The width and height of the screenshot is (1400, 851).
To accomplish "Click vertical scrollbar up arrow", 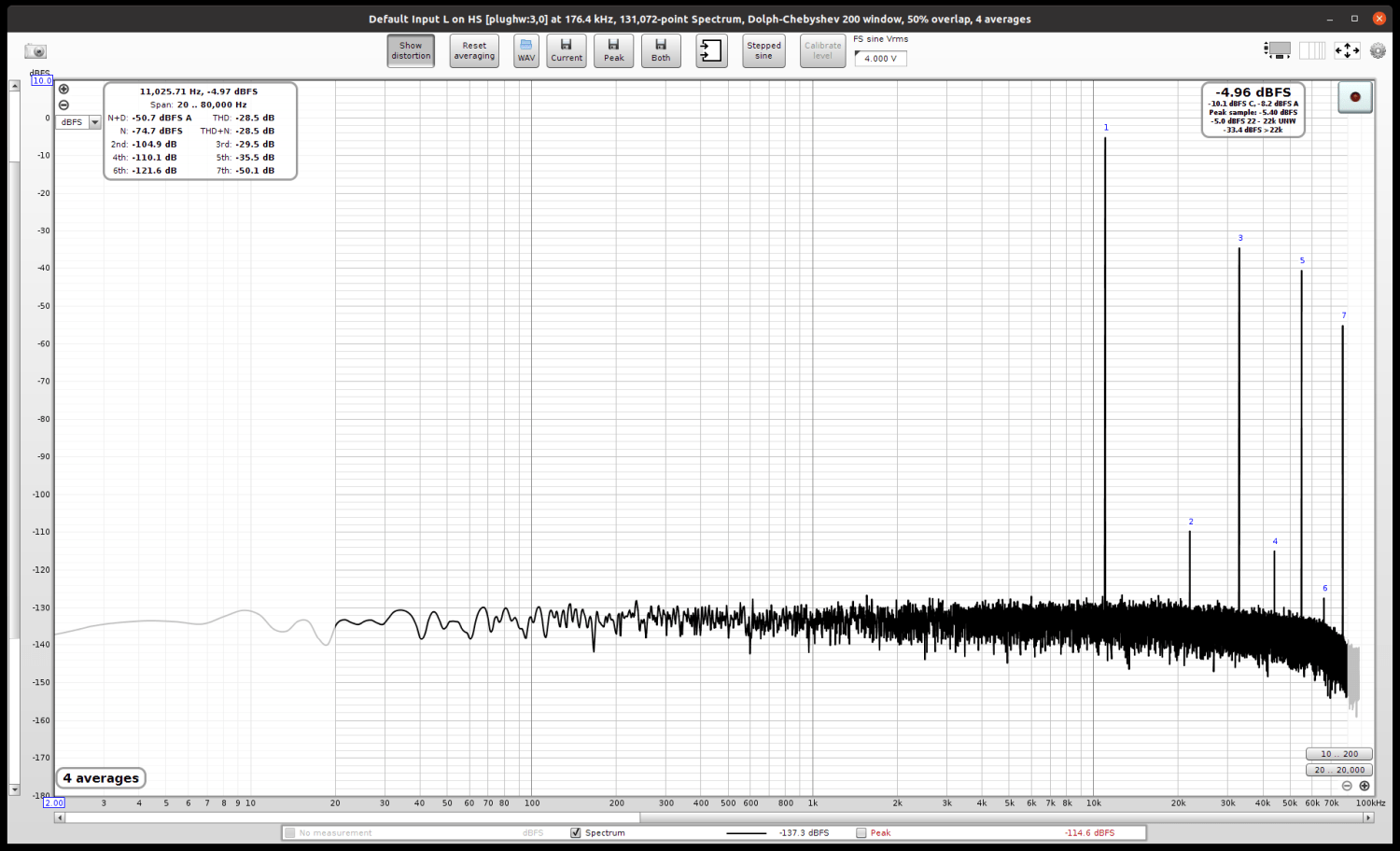I will pyautogui.click(x=14, y=86).
